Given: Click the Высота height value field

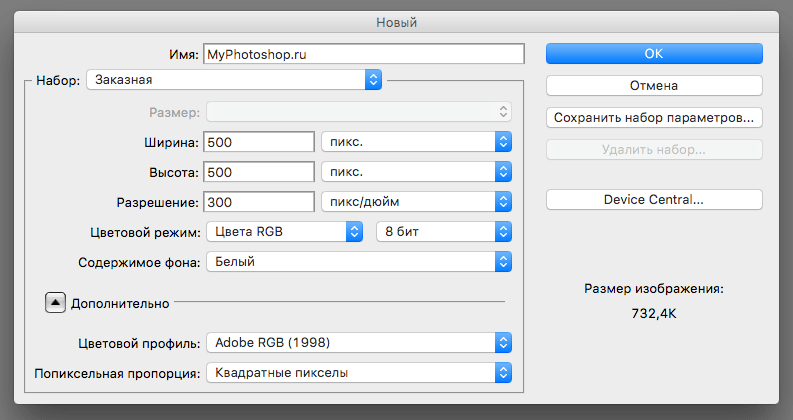Looking at the screenshot, I should click(x=259, y=172).
